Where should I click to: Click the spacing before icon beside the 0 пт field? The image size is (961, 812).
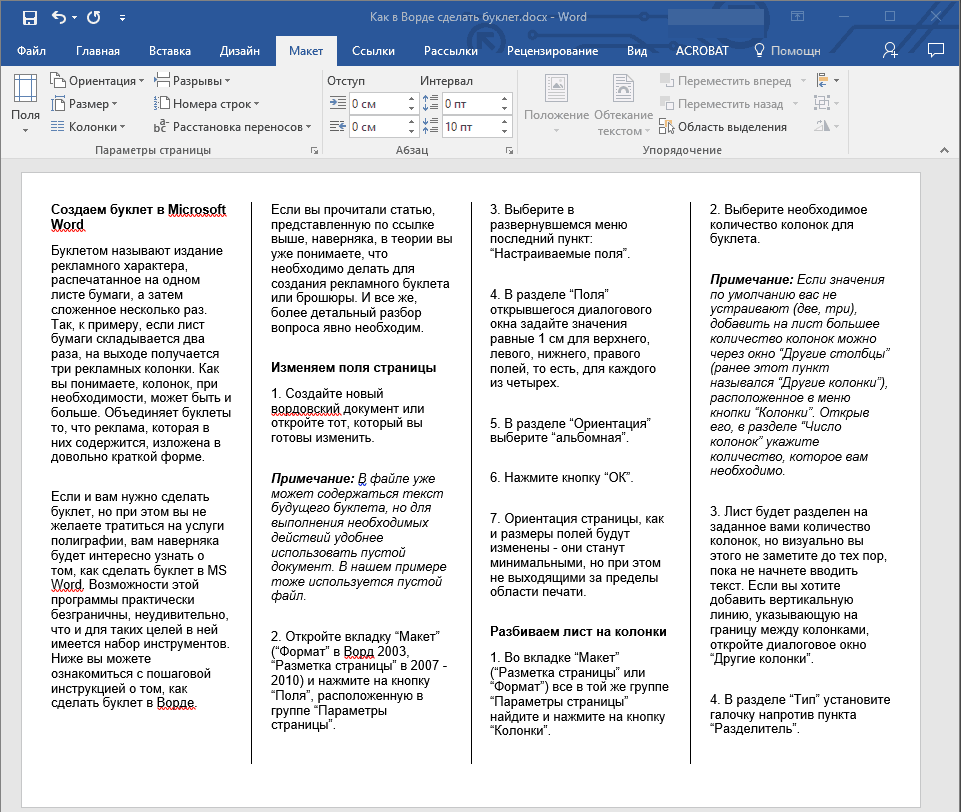tap(431, 103)
